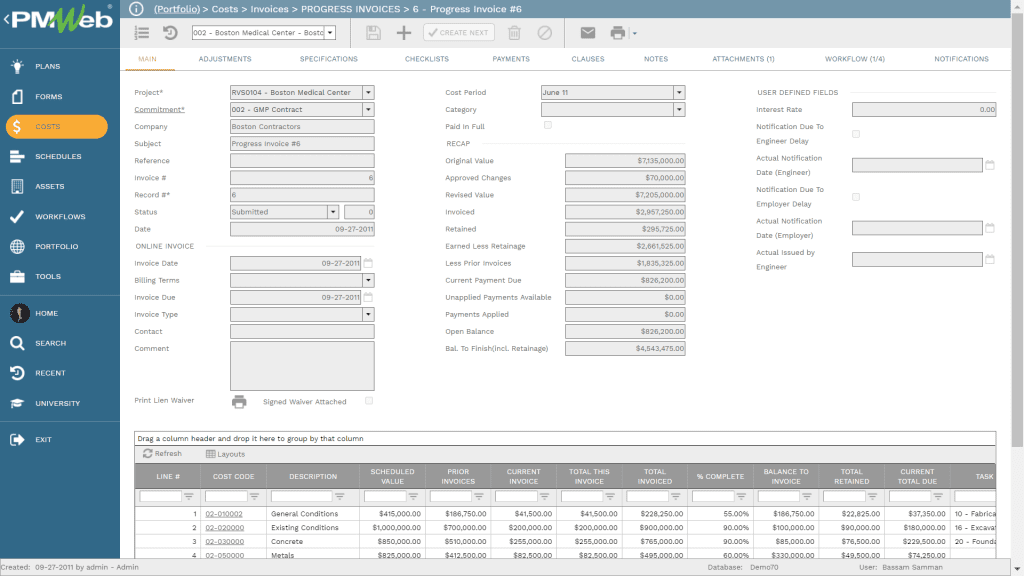
Task: Open the Invoice Date calendar icon
Action: pyautogui.click(x=368, y=263)
